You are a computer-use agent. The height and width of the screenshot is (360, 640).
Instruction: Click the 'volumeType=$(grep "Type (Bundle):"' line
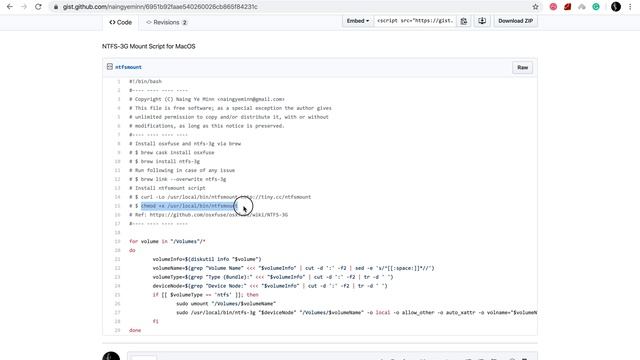click(273, 277)
